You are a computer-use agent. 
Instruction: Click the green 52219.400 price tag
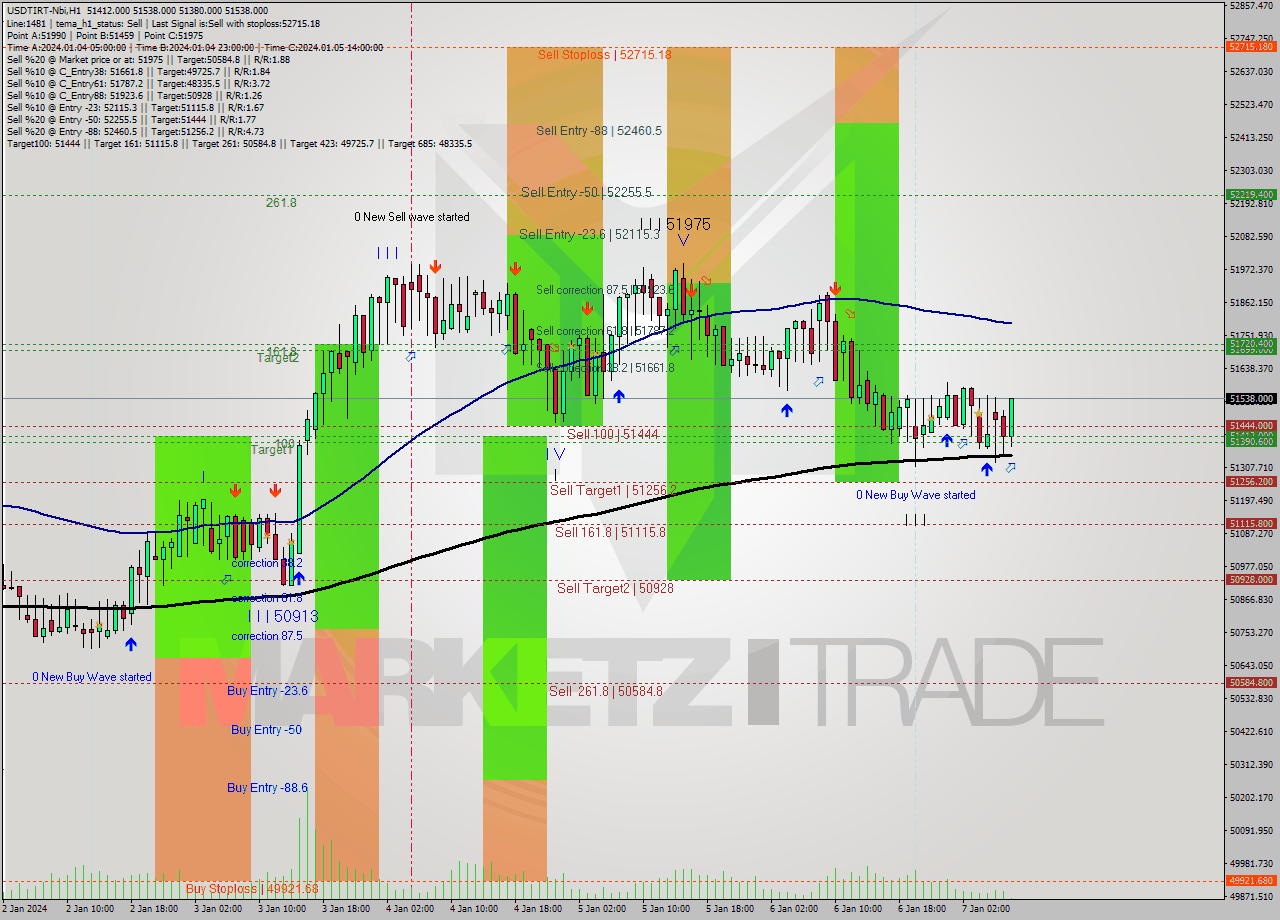tap(1251, 195)
